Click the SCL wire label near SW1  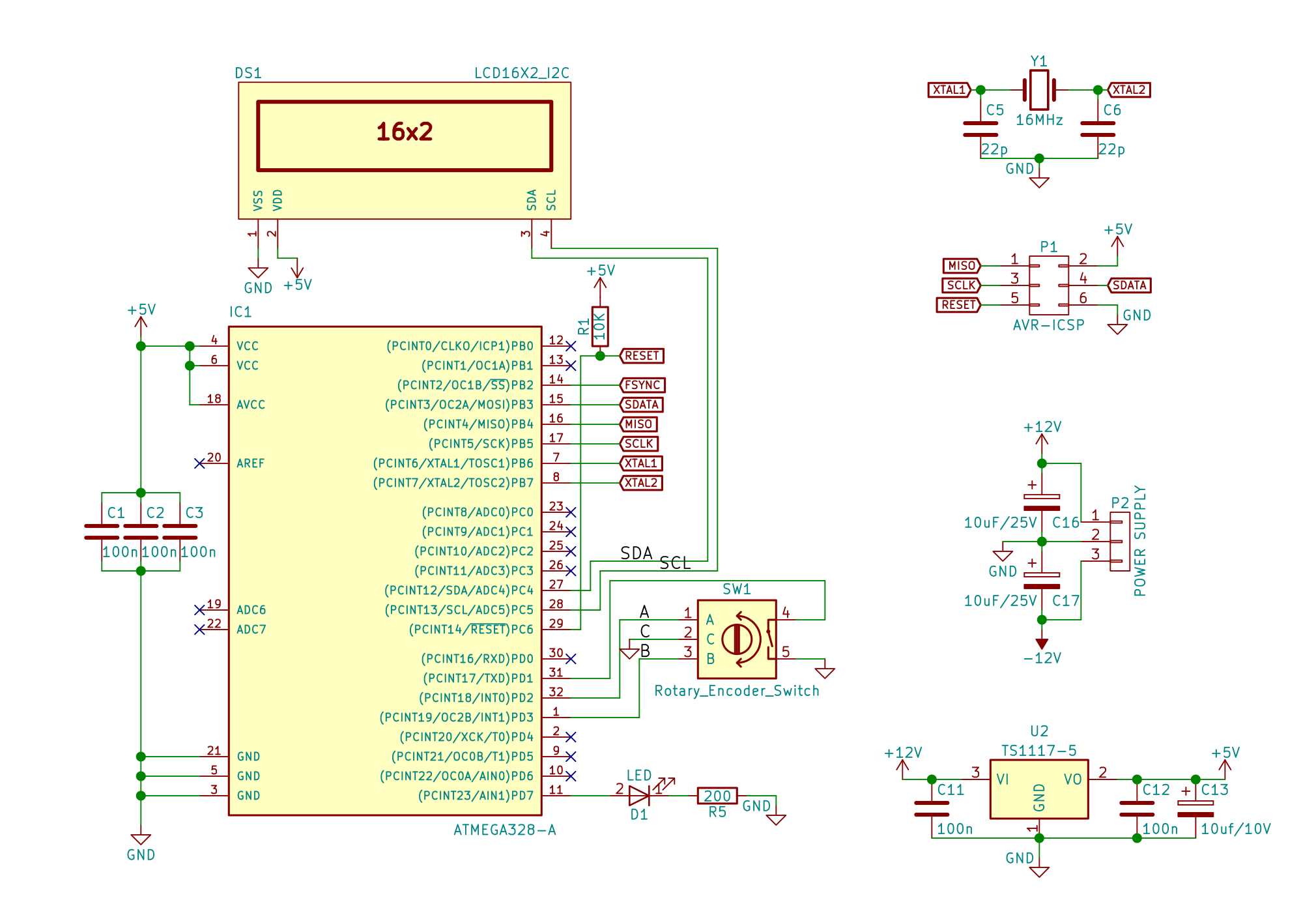675,563
